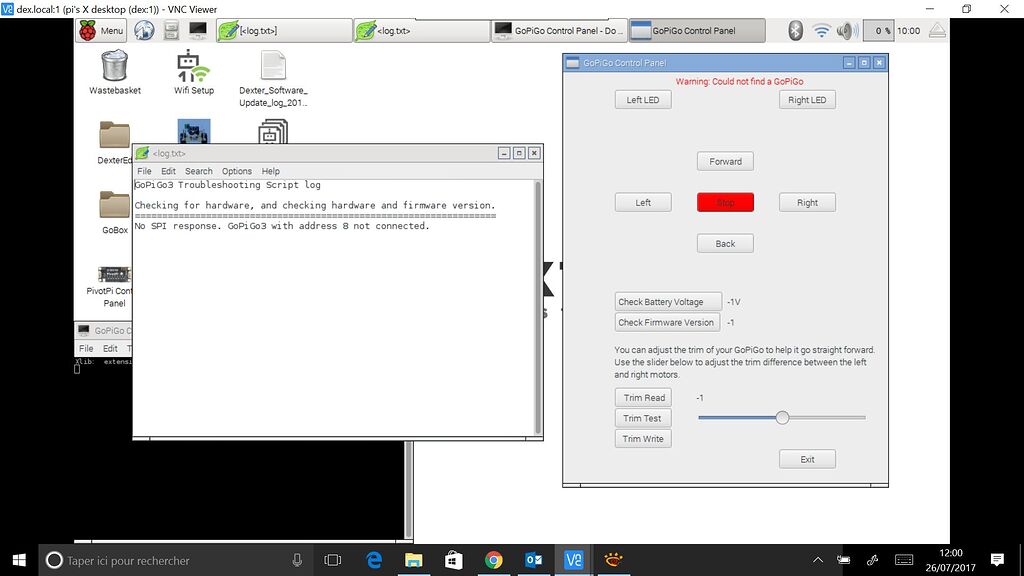Viewport: 1024px width, 576px height.
Task: Open the Dexter Software Update log file icon
Action: tap(273, 66)
